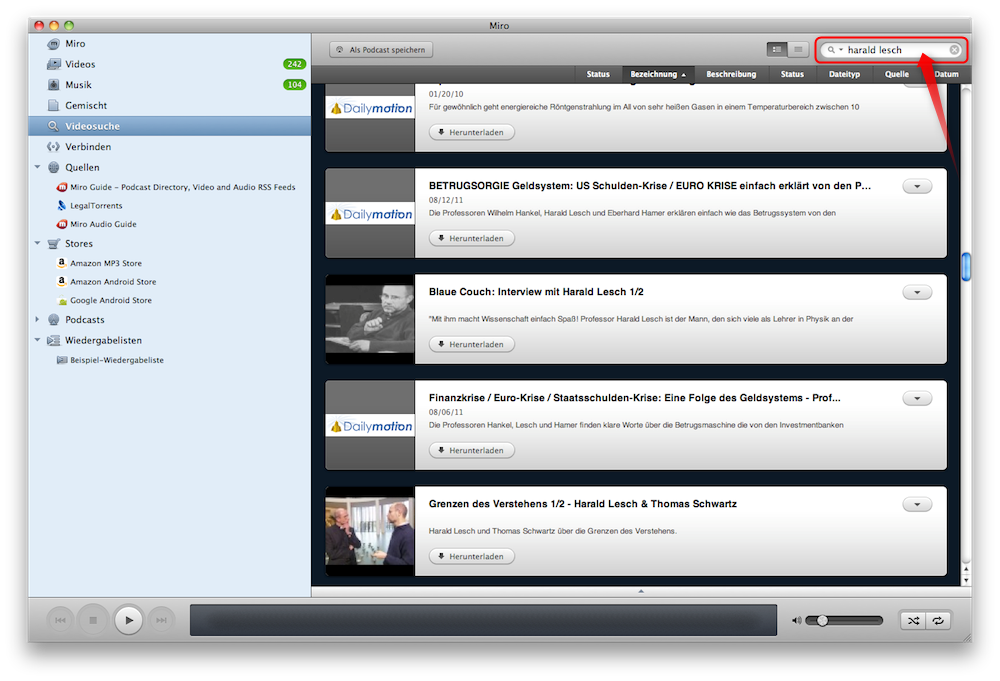Click the speaker volume icon
This screenshot has height=681, width=1000.
tap(797, 620)
